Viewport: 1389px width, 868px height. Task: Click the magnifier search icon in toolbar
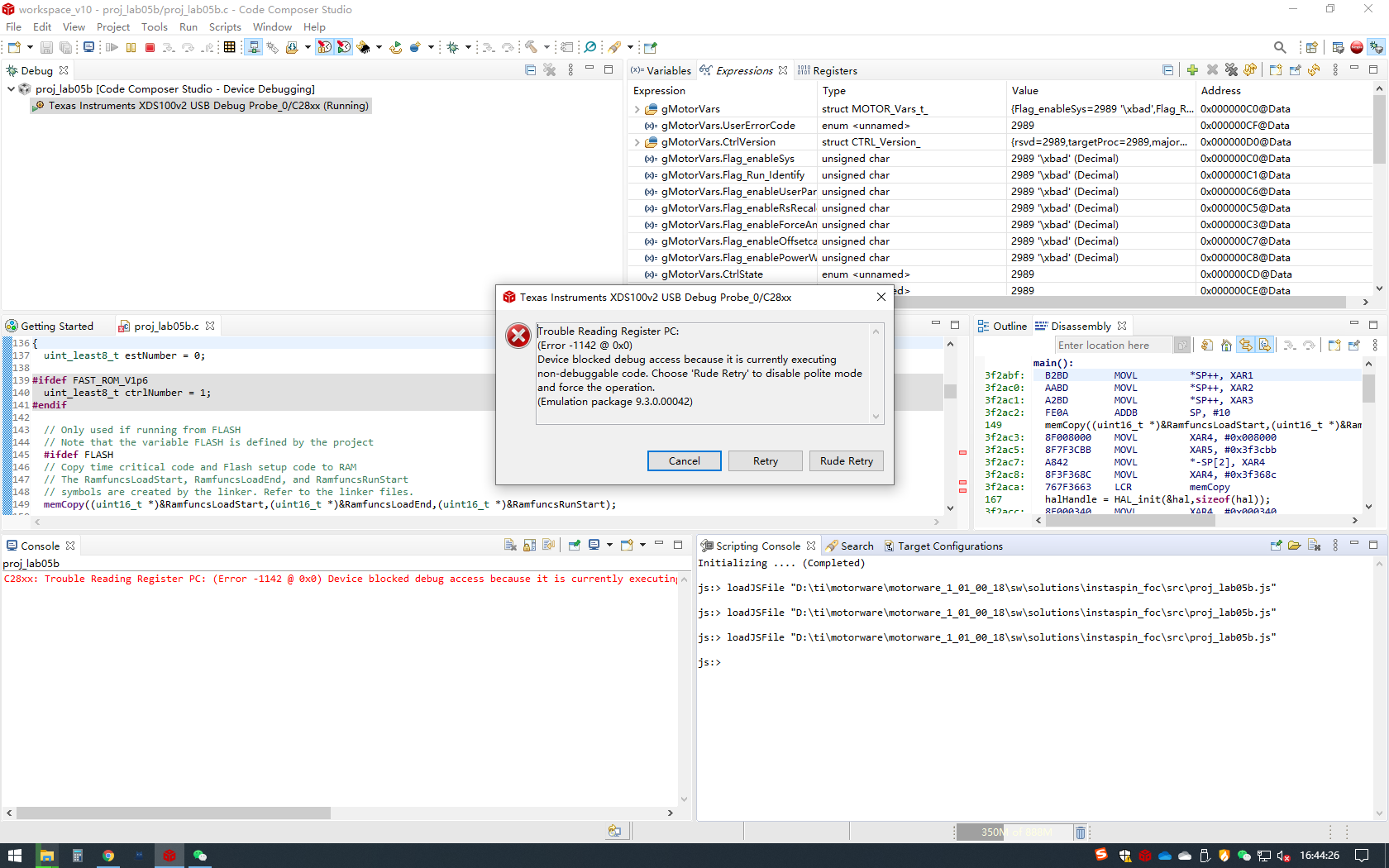point(1280,48)
